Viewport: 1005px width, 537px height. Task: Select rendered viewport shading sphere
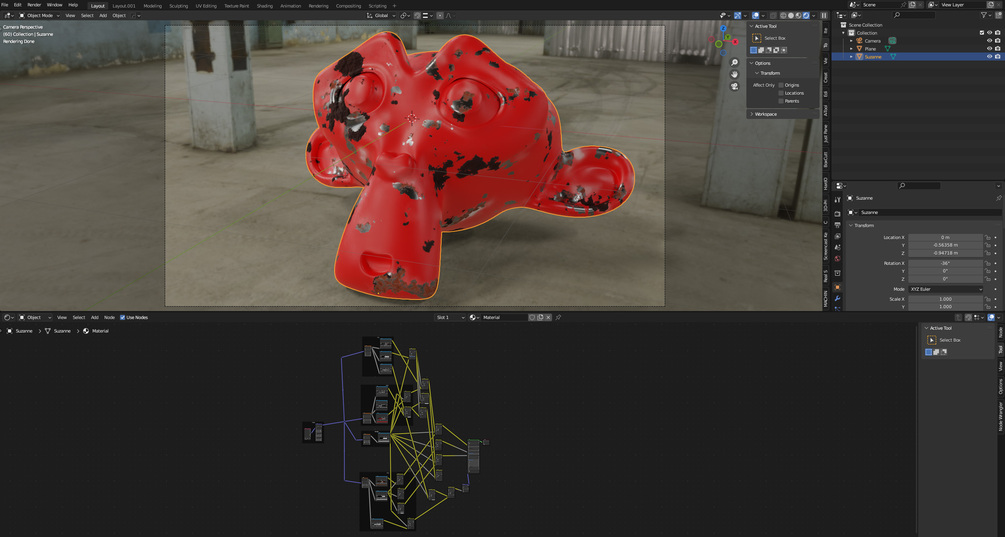pyautogui.click(x=806, y=15)
